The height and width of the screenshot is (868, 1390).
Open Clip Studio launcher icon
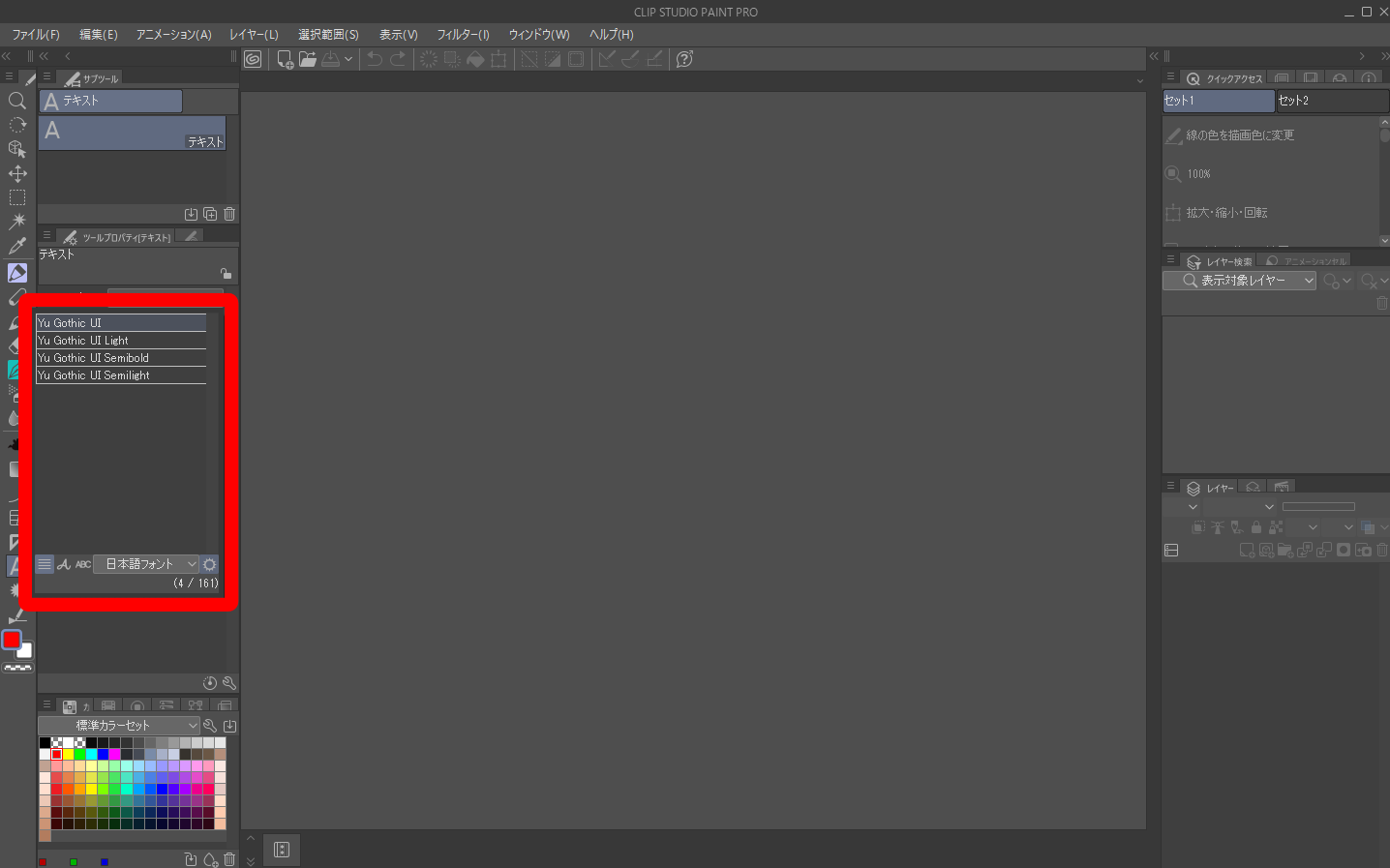pyautogui.click(x=253, y=59)
